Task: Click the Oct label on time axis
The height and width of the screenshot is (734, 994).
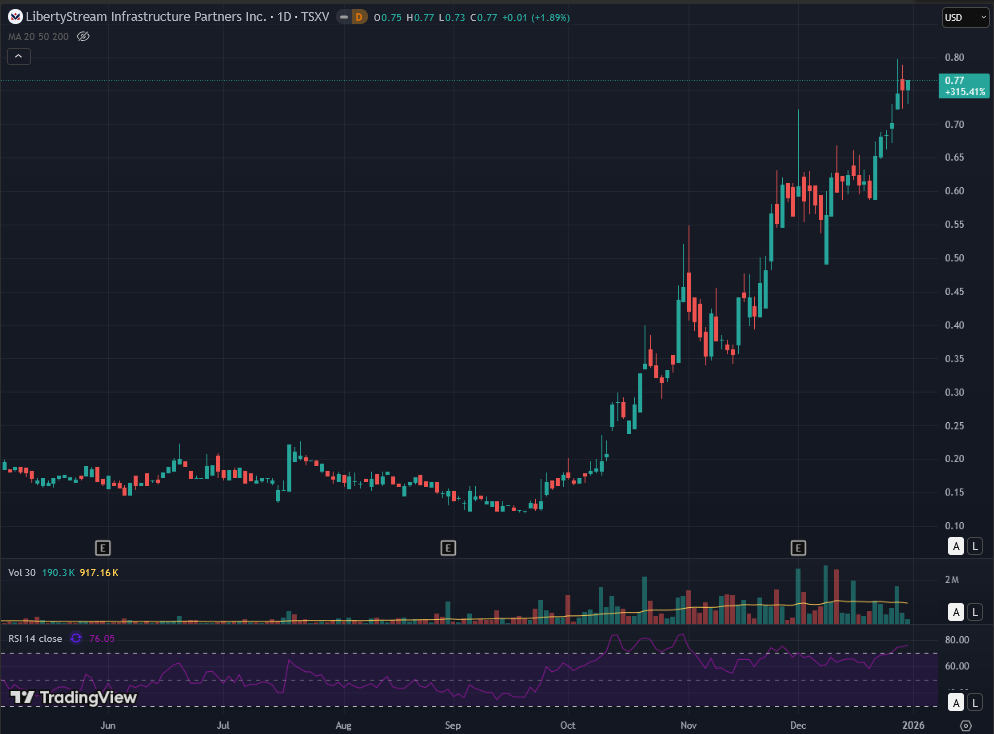Action: pyautogui.click(x=568, y=725)
